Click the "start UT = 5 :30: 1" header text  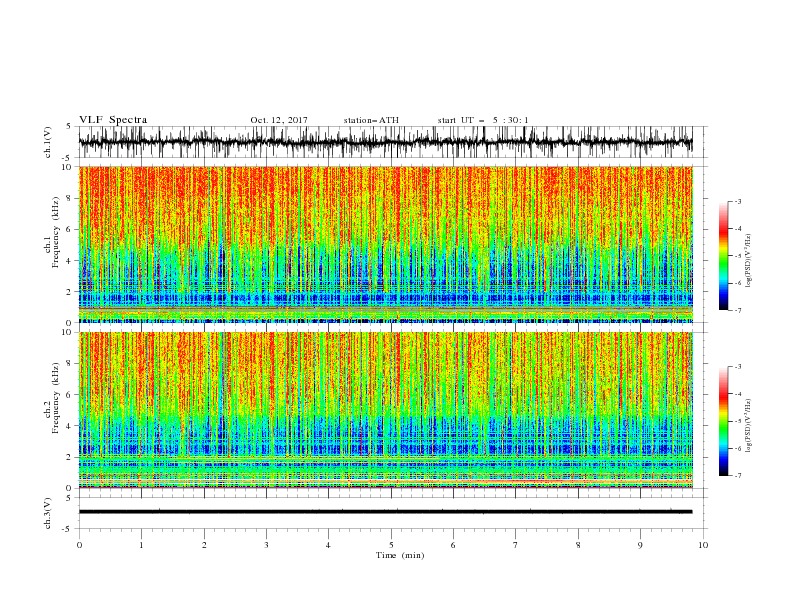click(483, 120)
